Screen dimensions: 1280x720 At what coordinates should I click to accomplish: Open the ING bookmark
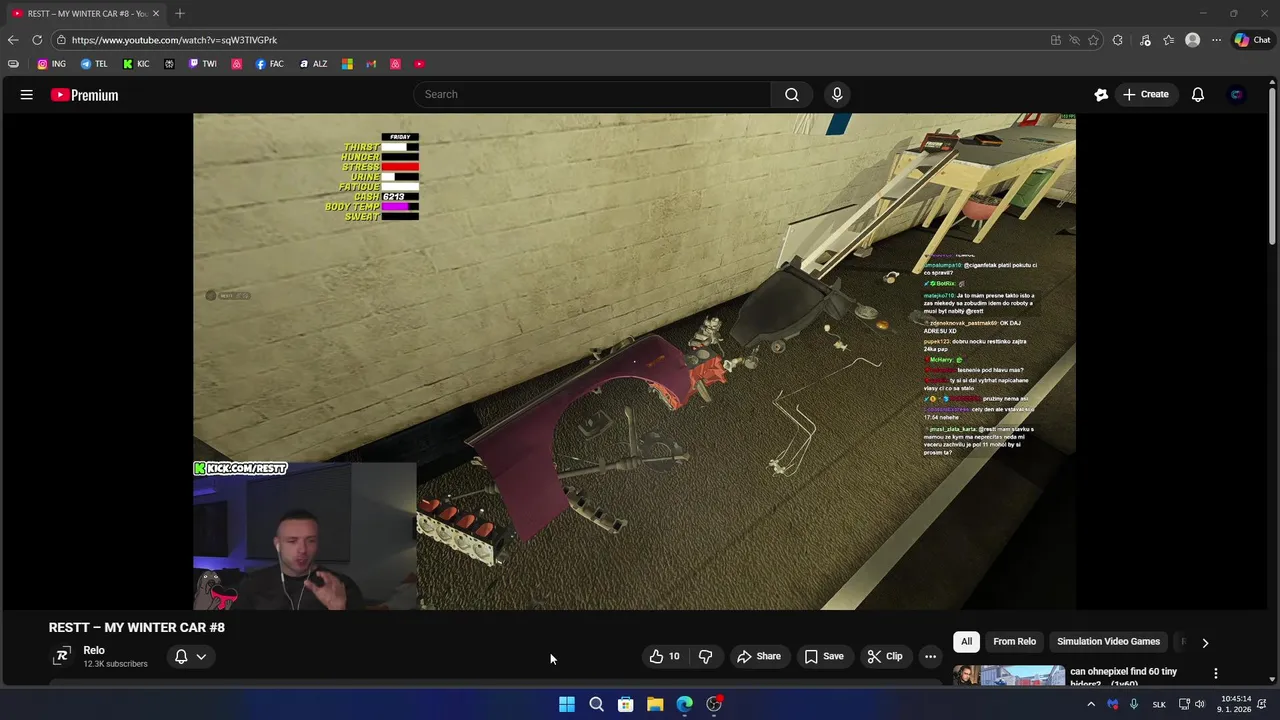[x=51, y=64]
